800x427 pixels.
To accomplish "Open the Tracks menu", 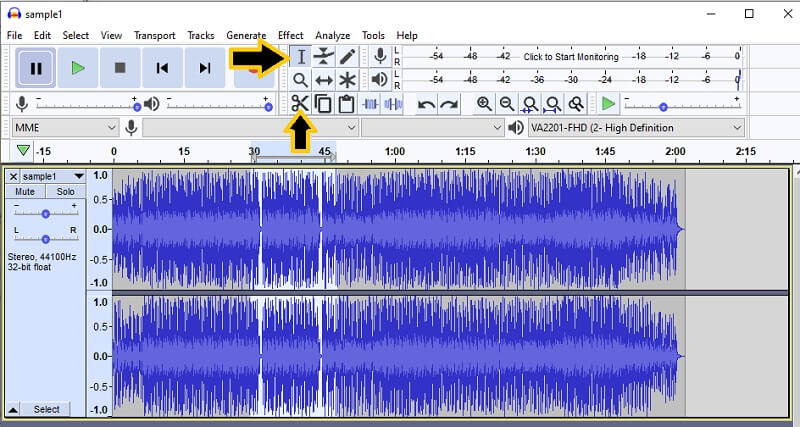I will click(201, 35).
